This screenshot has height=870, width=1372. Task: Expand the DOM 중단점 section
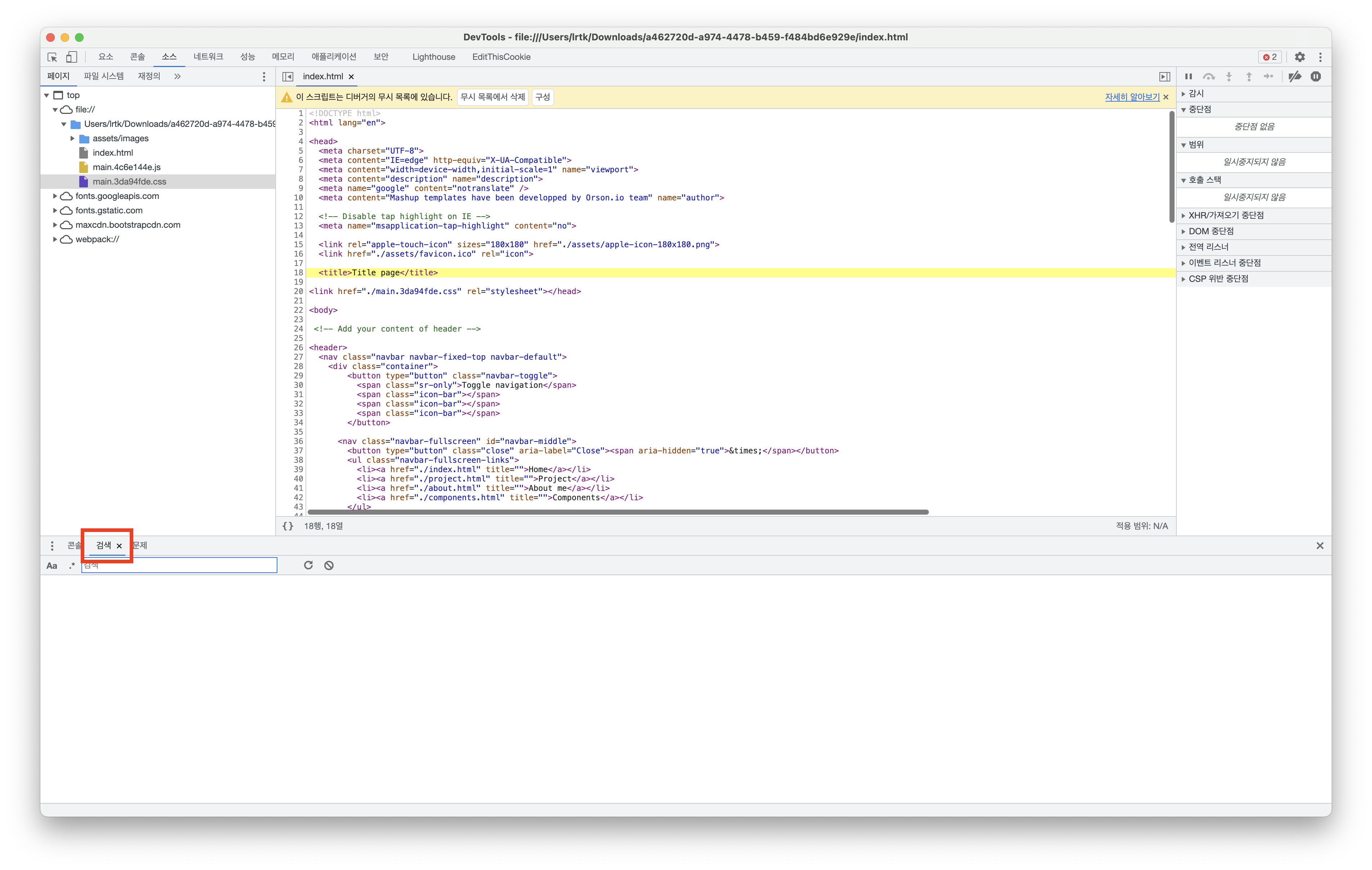1211,231
